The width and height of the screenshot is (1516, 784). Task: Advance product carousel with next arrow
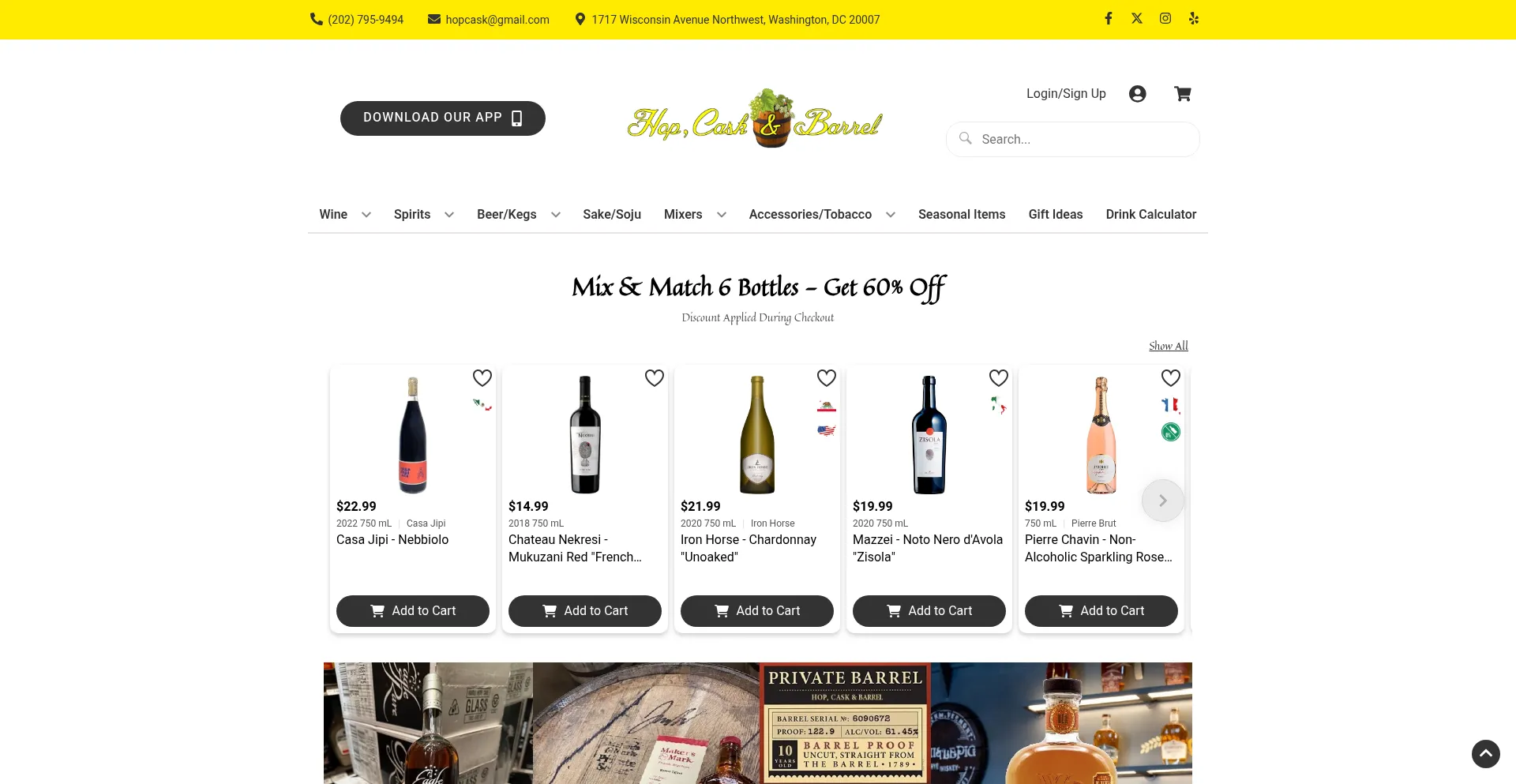pos(1162,501)
